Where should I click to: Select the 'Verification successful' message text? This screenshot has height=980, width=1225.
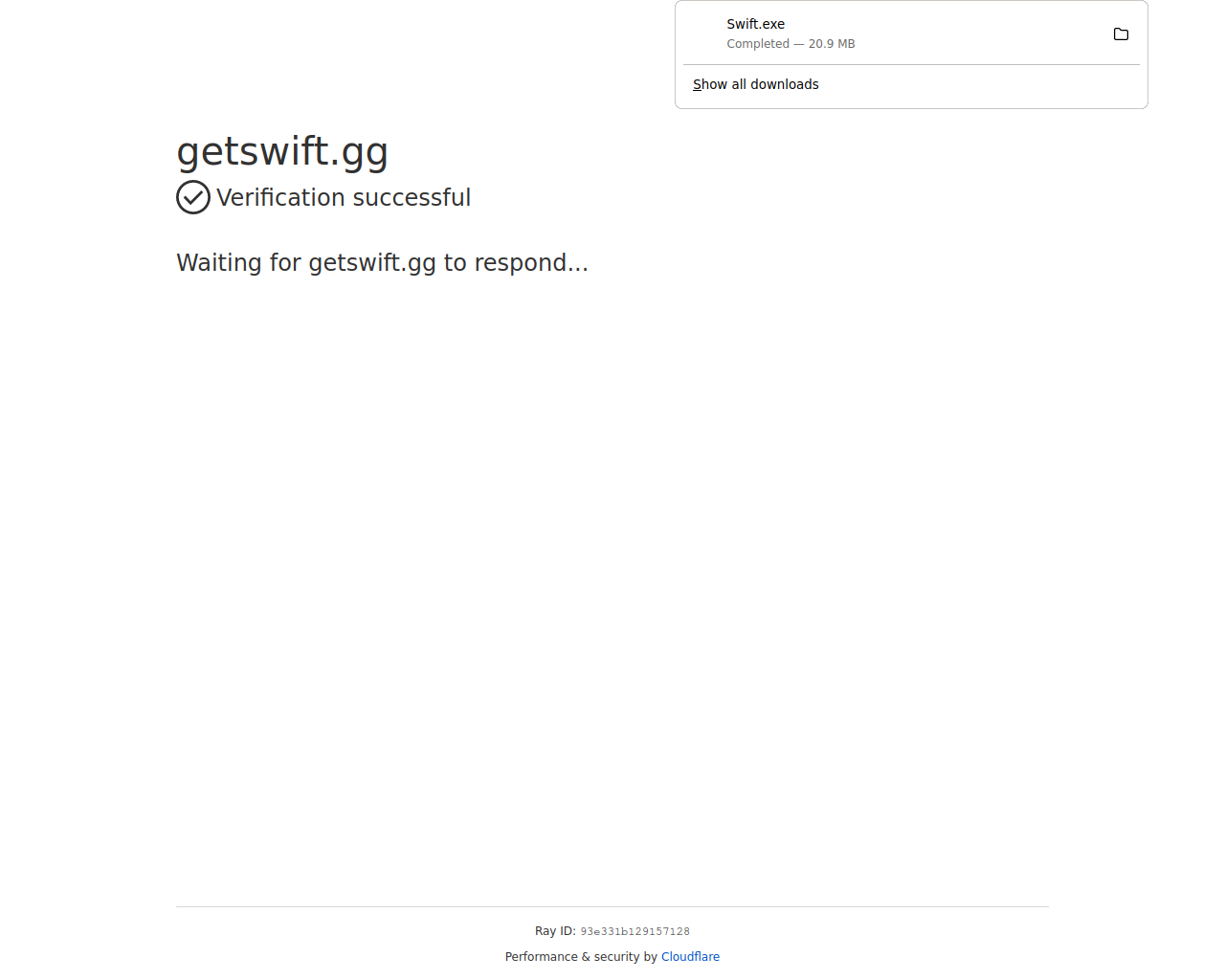(344, 197)
